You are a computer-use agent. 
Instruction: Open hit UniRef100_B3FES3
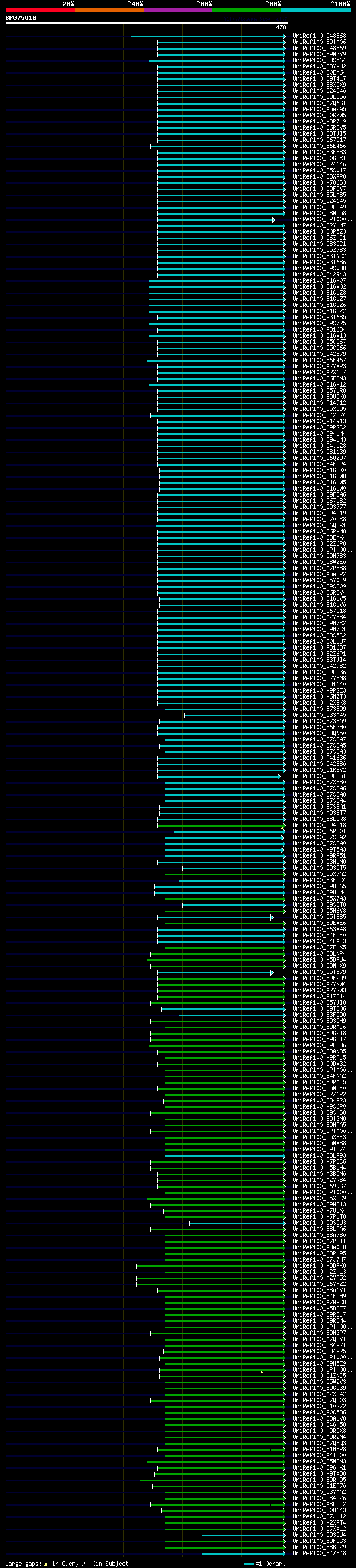click(x=319, y=152)
